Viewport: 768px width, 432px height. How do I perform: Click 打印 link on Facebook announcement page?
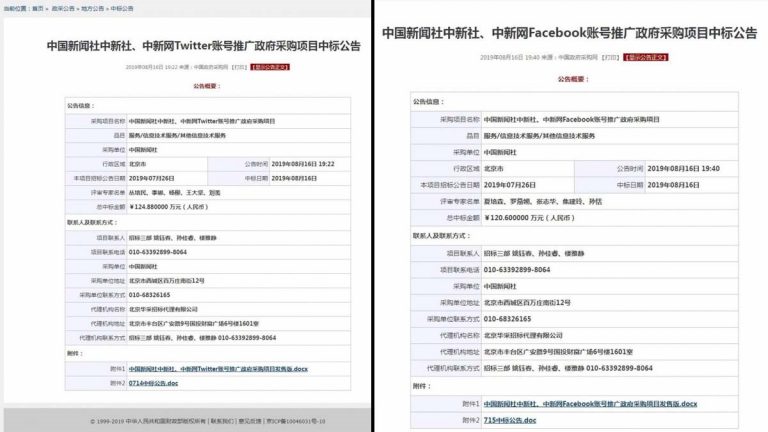coord(610,57)
